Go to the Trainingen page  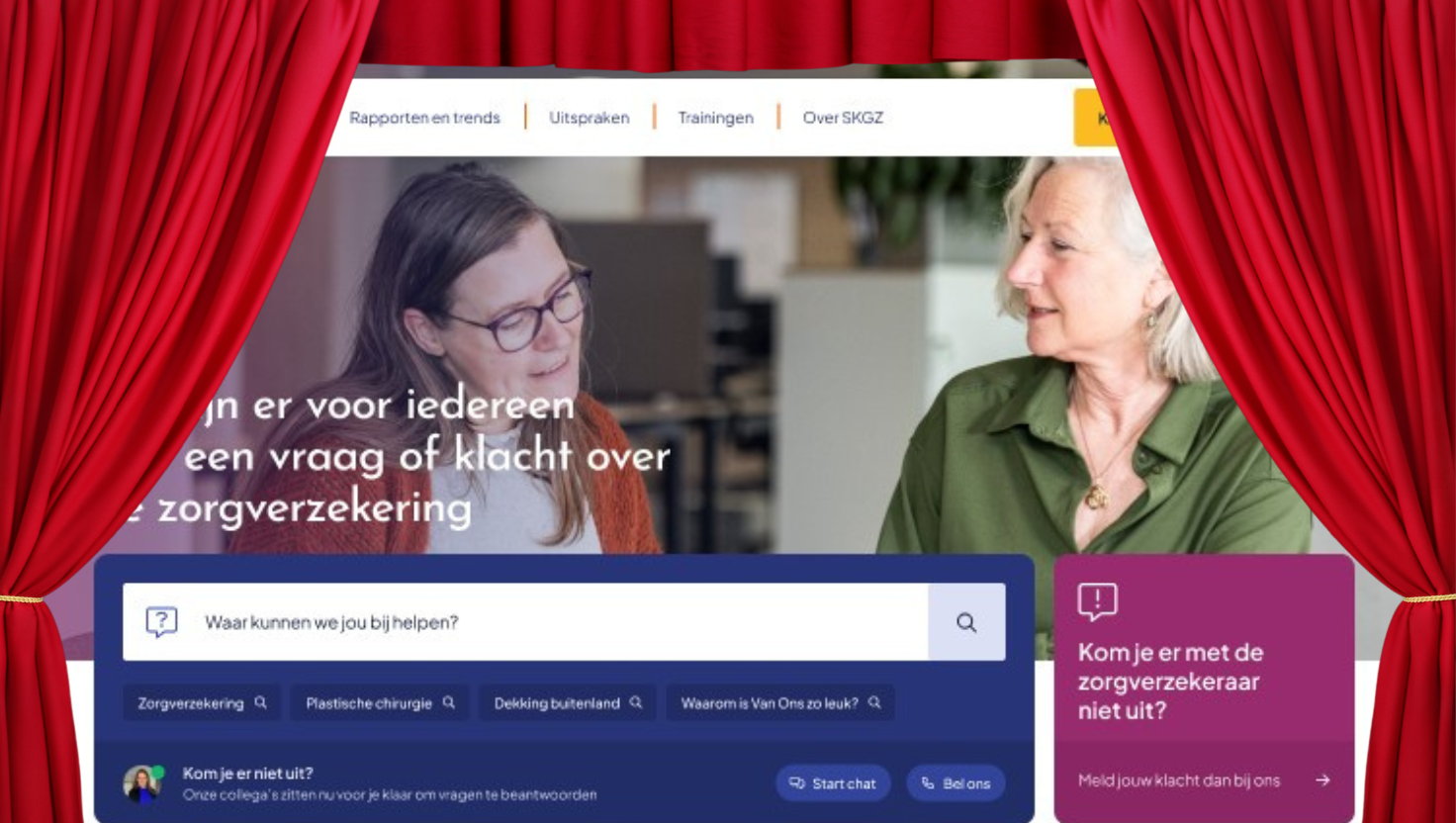(x=715, y=118)
